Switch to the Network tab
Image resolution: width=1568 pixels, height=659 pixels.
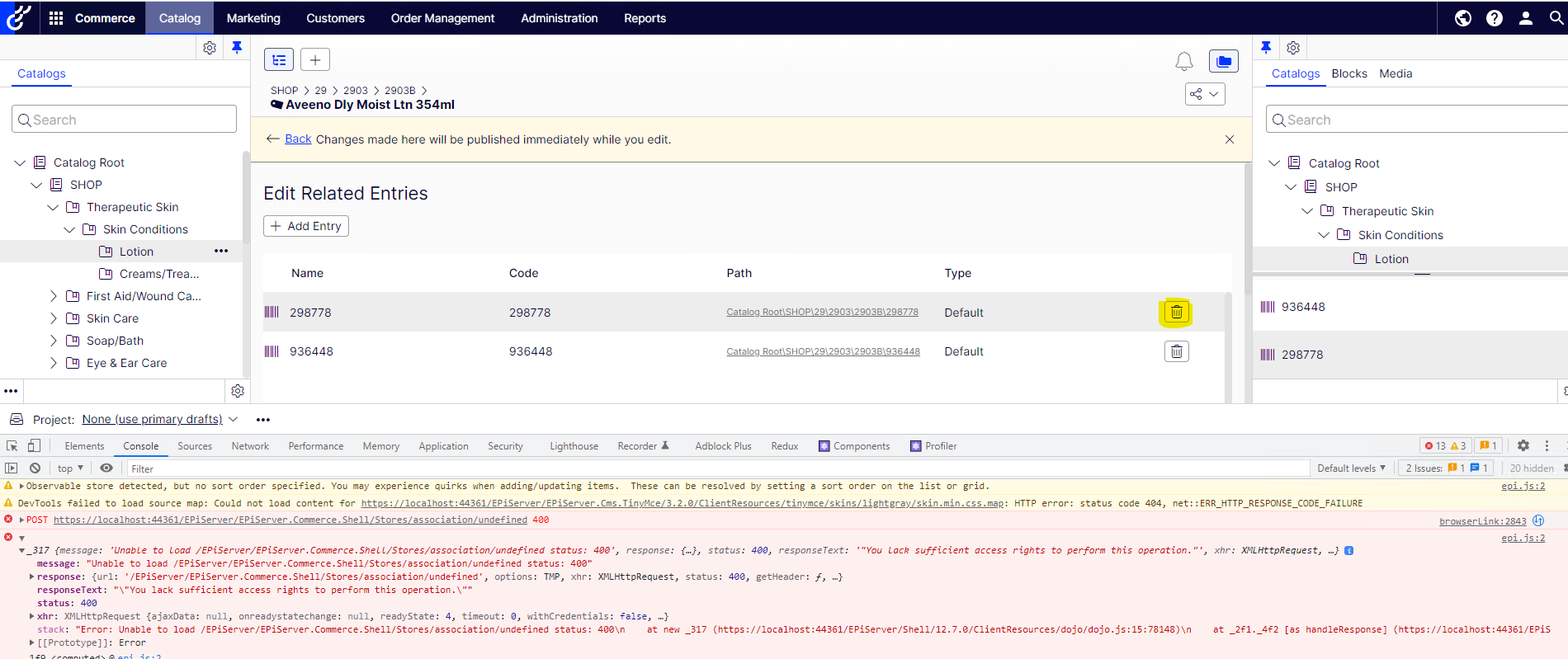pyautogui.click(x=250, y=446)
